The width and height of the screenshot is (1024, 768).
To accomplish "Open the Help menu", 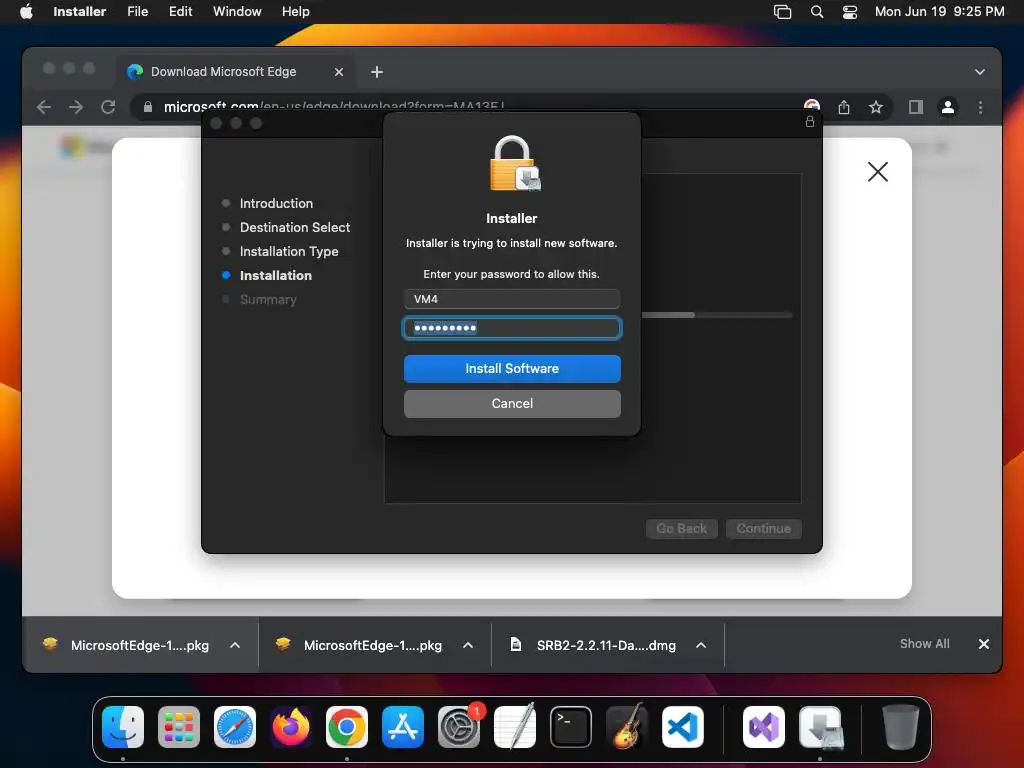I will [x=295, y=12].
